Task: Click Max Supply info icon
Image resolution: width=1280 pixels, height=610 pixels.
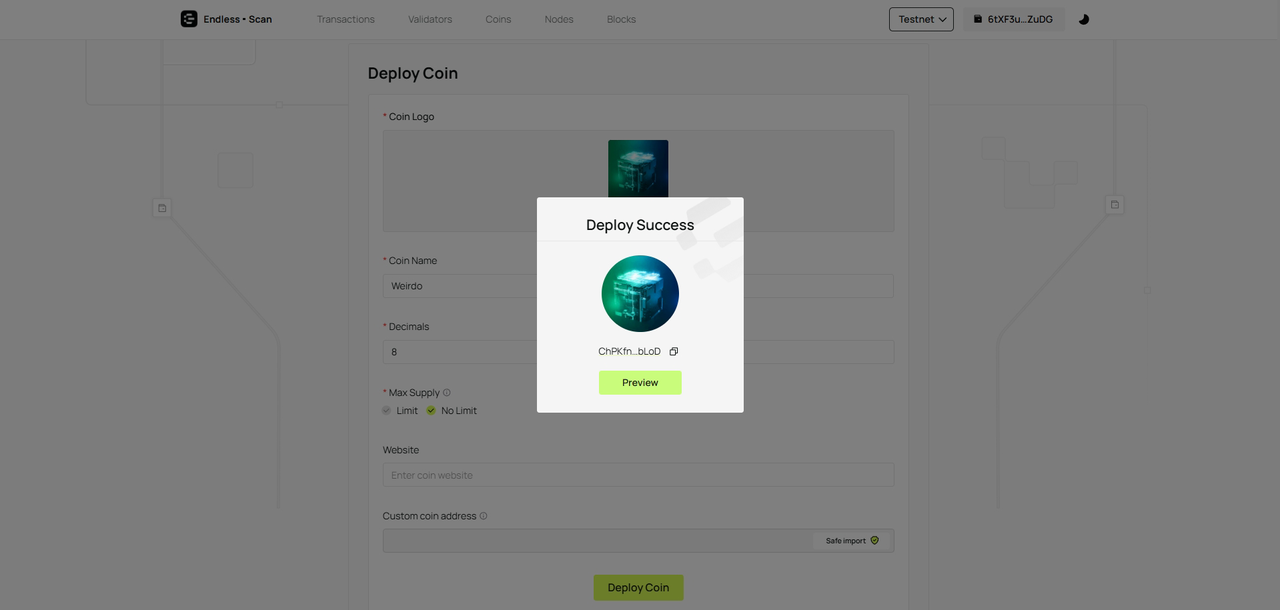Action: [x=447, y=393]
